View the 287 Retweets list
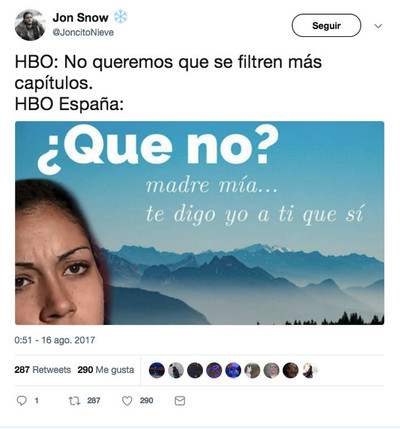The width and height of the screenshot is (400, 429). [x=43, y=370]
